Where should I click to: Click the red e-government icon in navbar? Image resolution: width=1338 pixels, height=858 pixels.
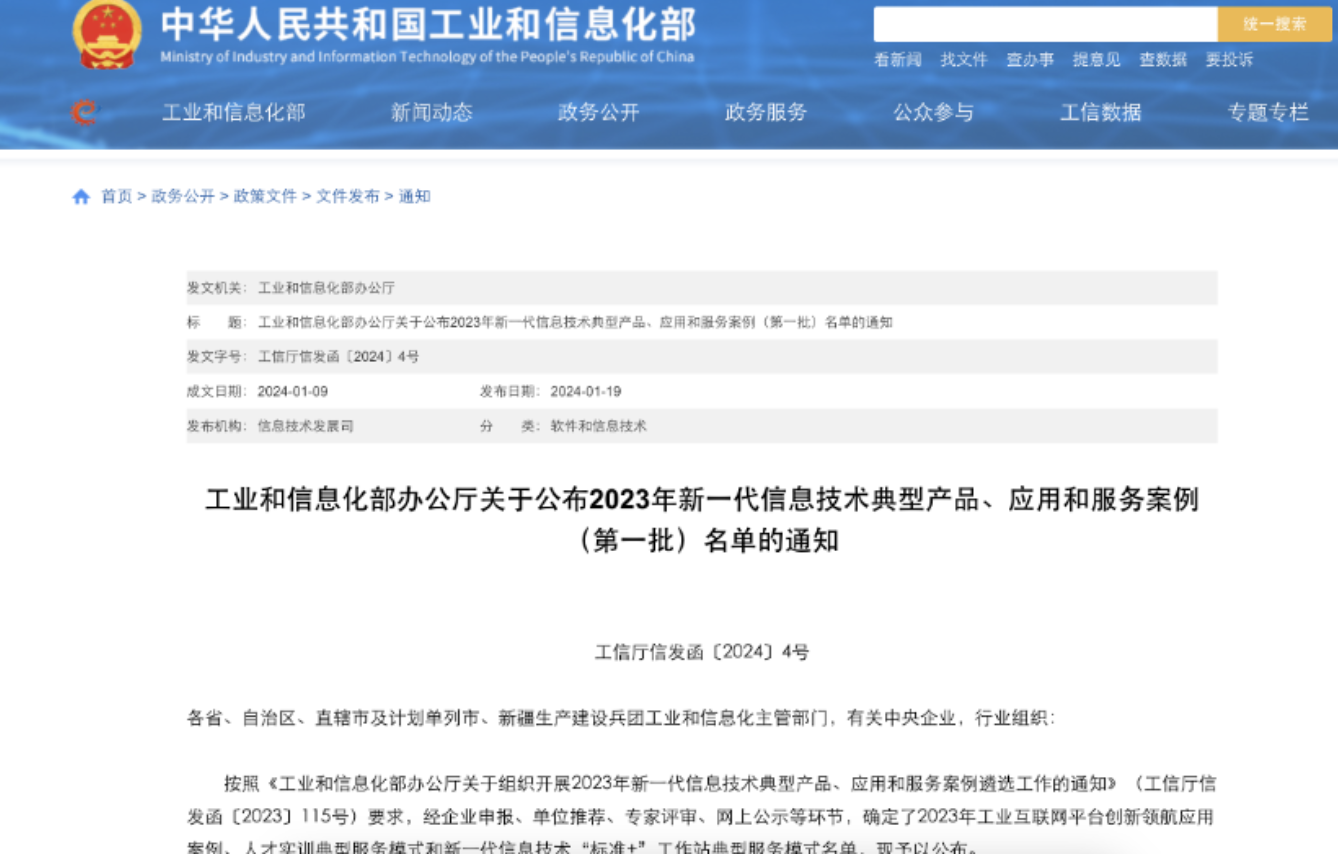pos(85,112)
